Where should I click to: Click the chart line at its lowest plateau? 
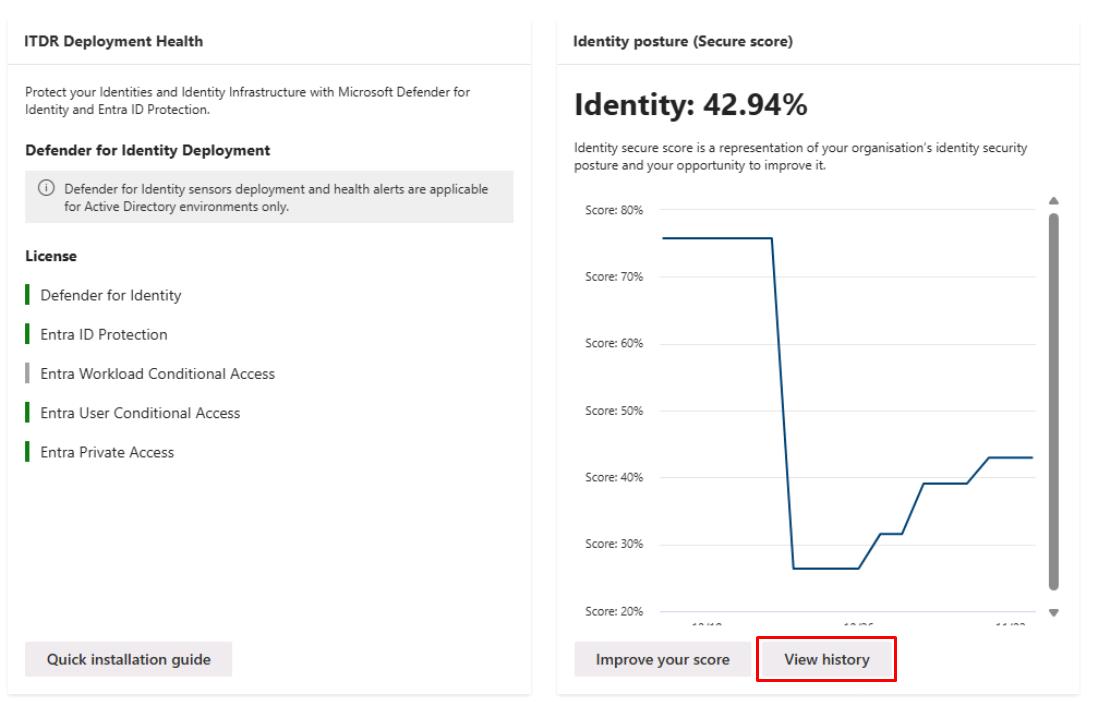[x=825, y=568]
